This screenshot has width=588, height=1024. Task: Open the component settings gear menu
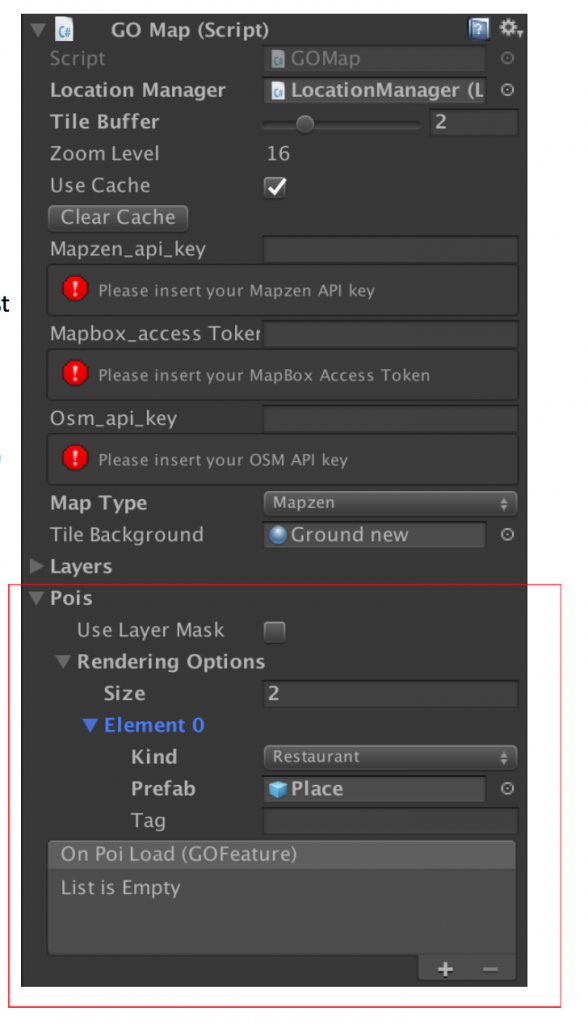[x=510, y=28]
